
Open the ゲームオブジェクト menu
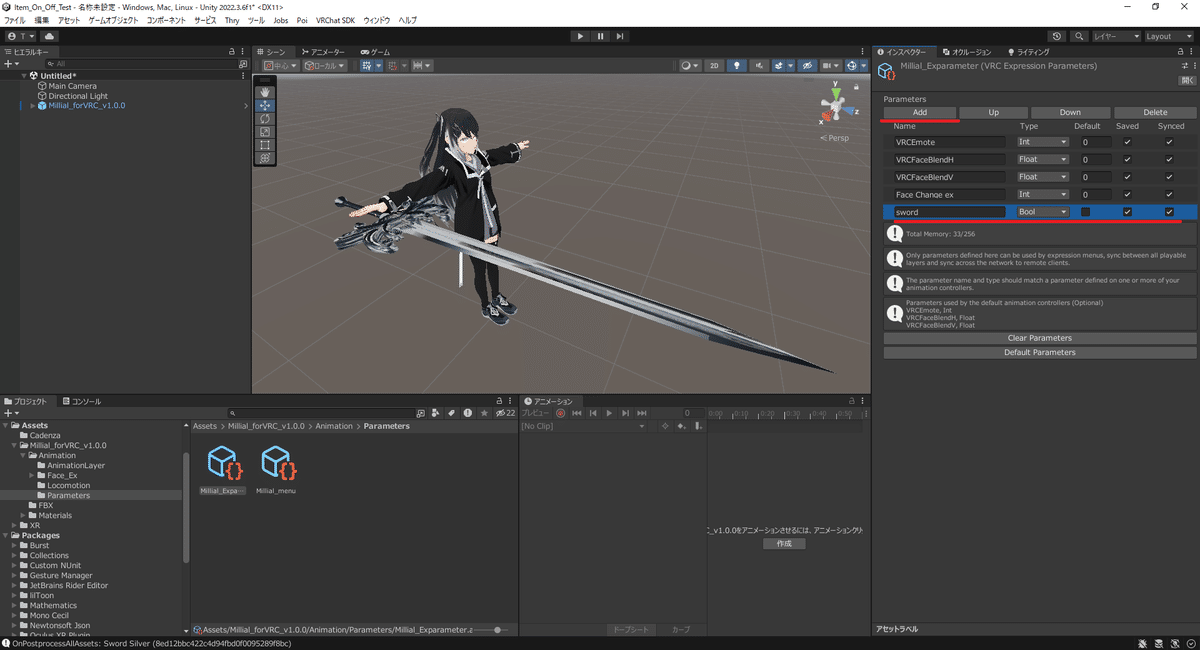tap(113, 20)
